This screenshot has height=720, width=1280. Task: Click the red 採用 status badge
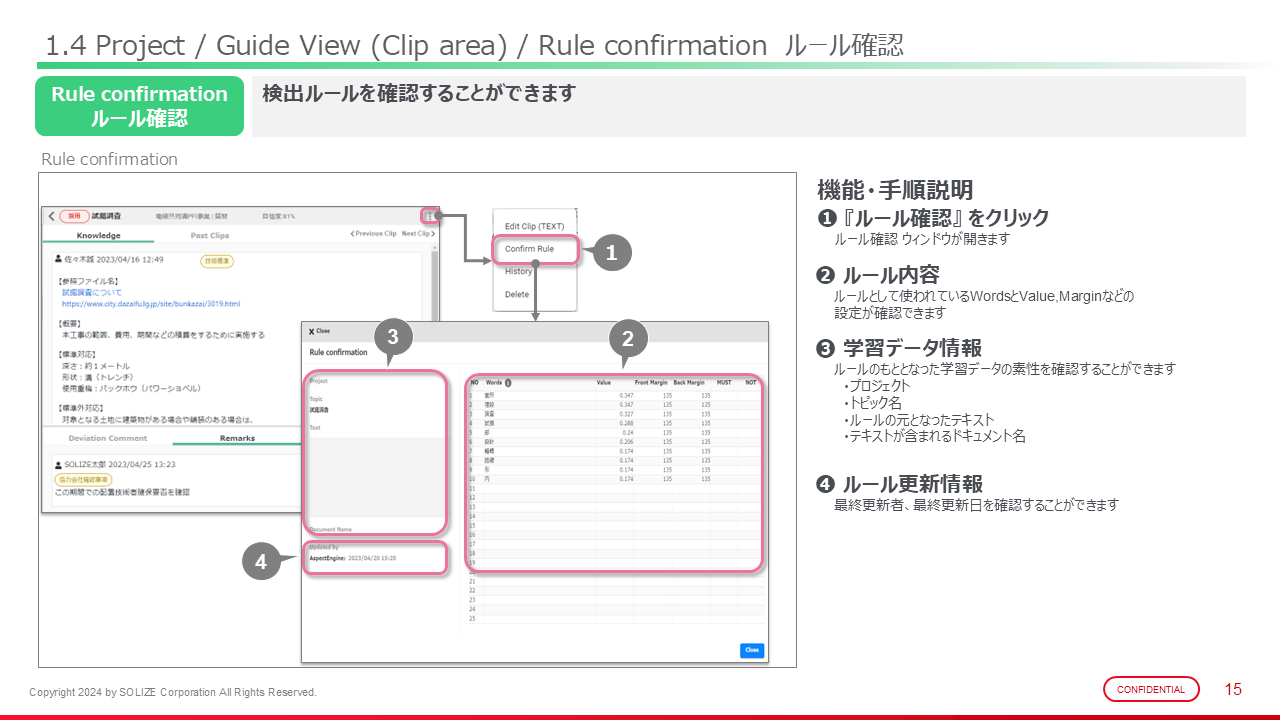tap(74, 216)
